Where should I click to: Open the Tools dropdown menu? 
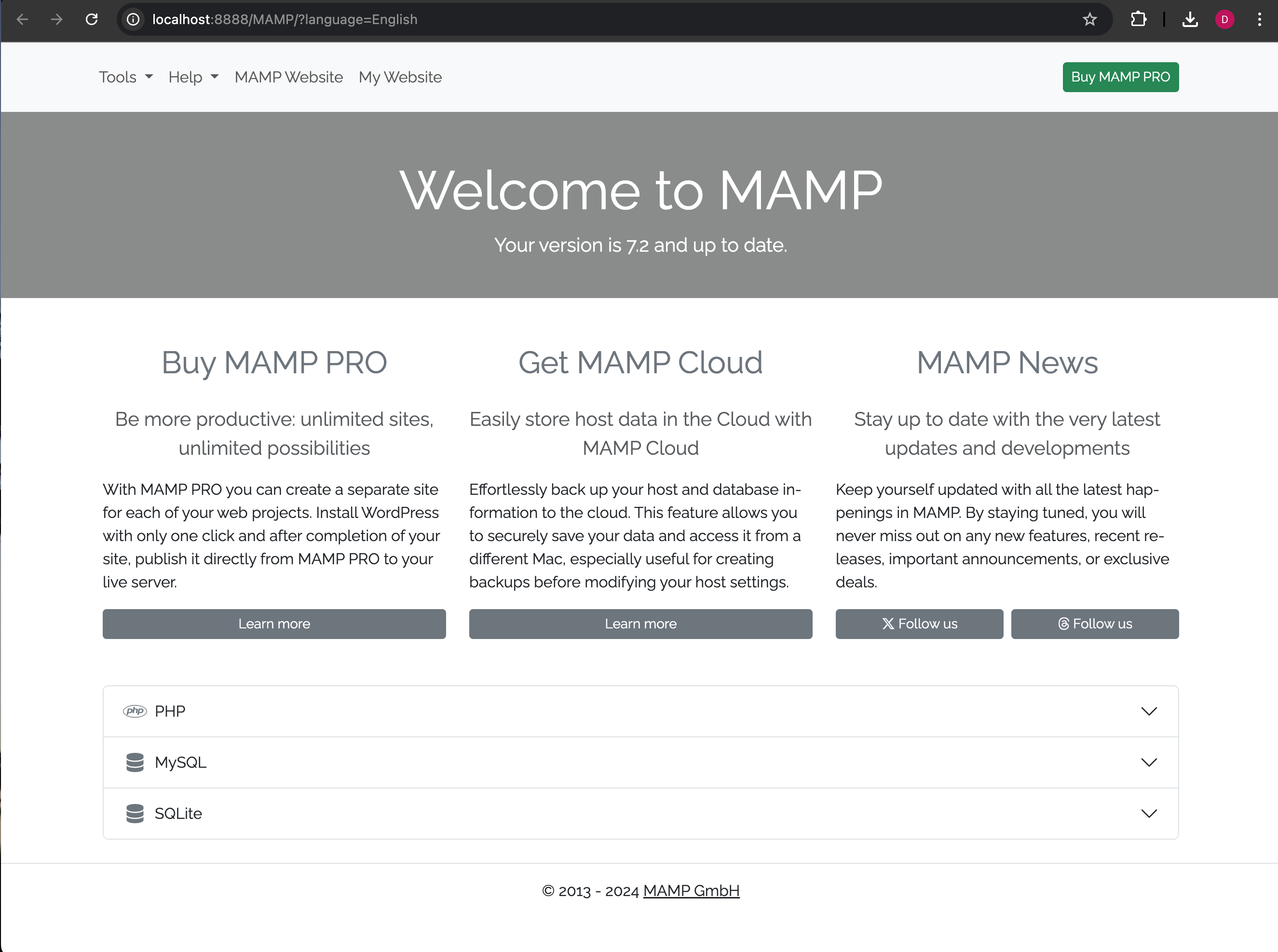click(125, 77)
